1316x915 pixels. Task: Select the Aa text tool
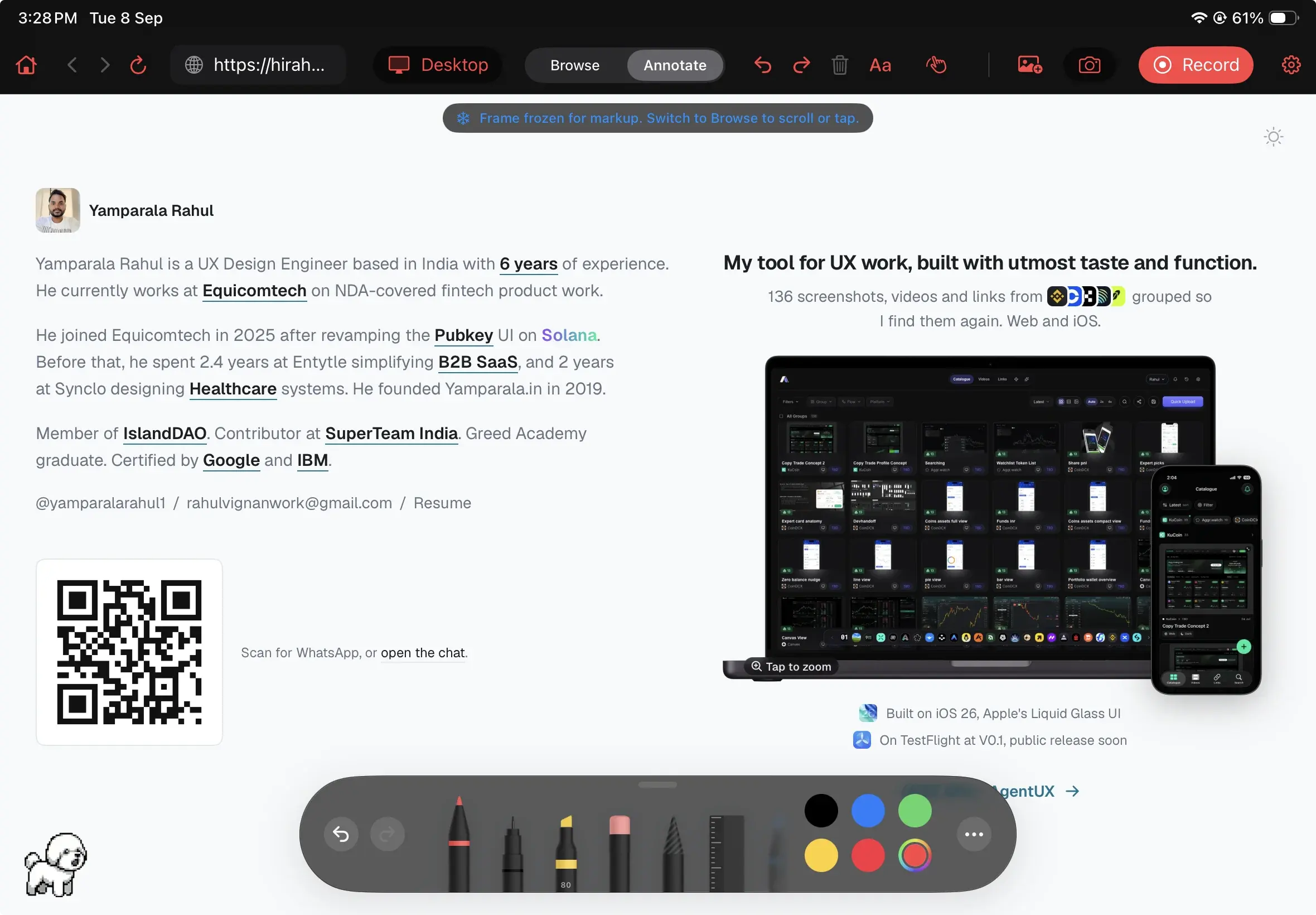(880, 65)
